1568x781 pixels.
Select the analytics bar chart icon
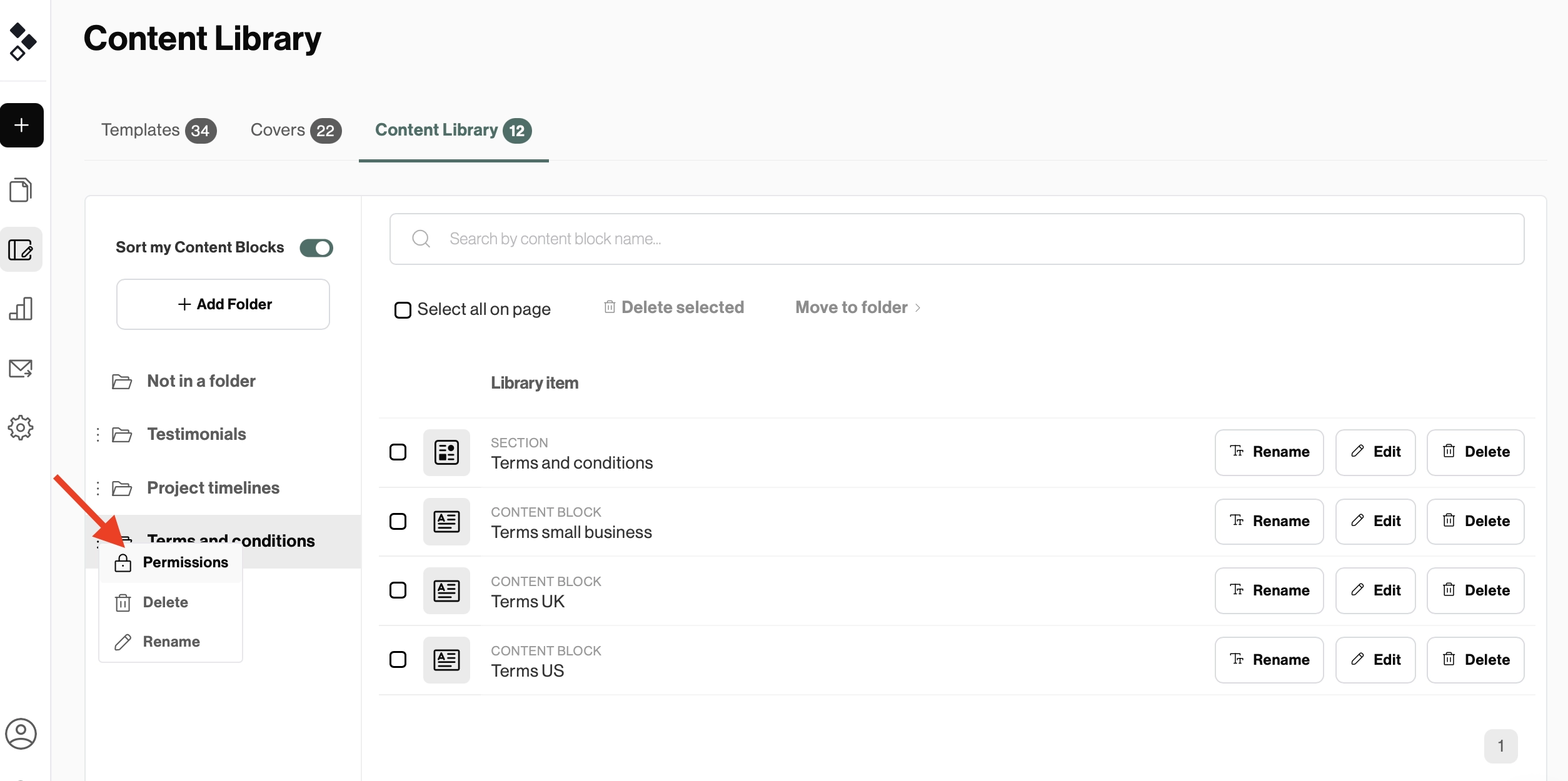click(x=21, y=309)
